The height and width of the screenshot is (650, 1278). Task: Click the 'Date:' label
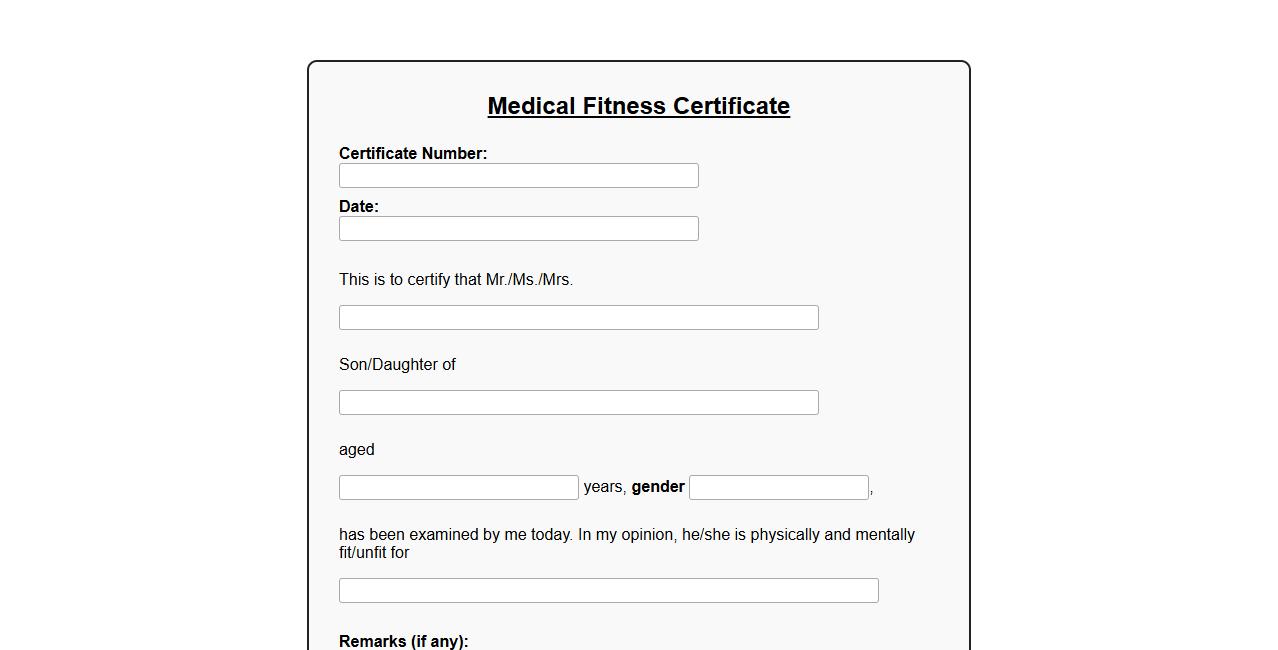358,207
